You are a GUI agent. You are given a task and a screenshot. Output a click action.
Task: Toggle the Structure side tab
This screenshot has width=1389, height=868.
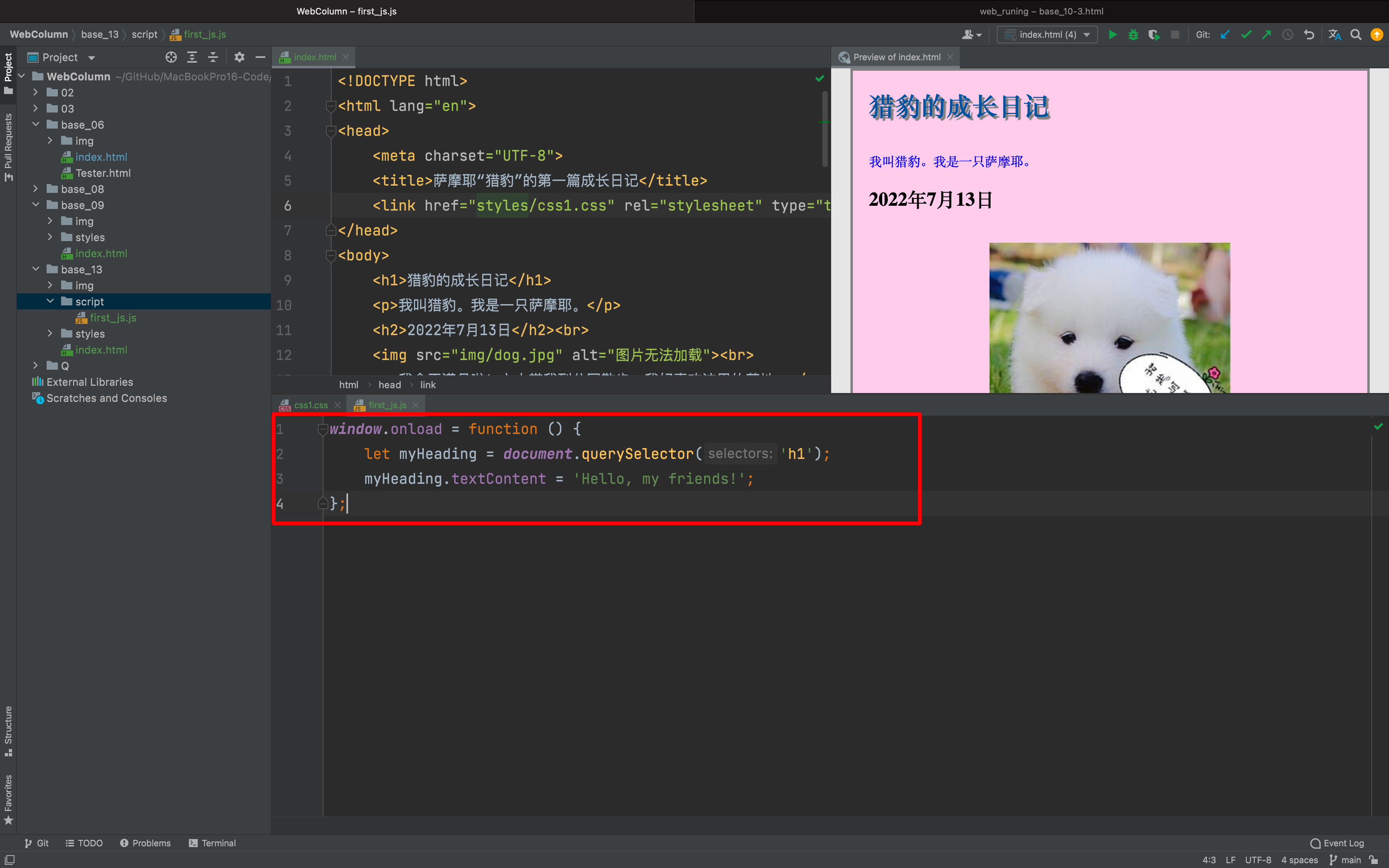tap(8, 731)
